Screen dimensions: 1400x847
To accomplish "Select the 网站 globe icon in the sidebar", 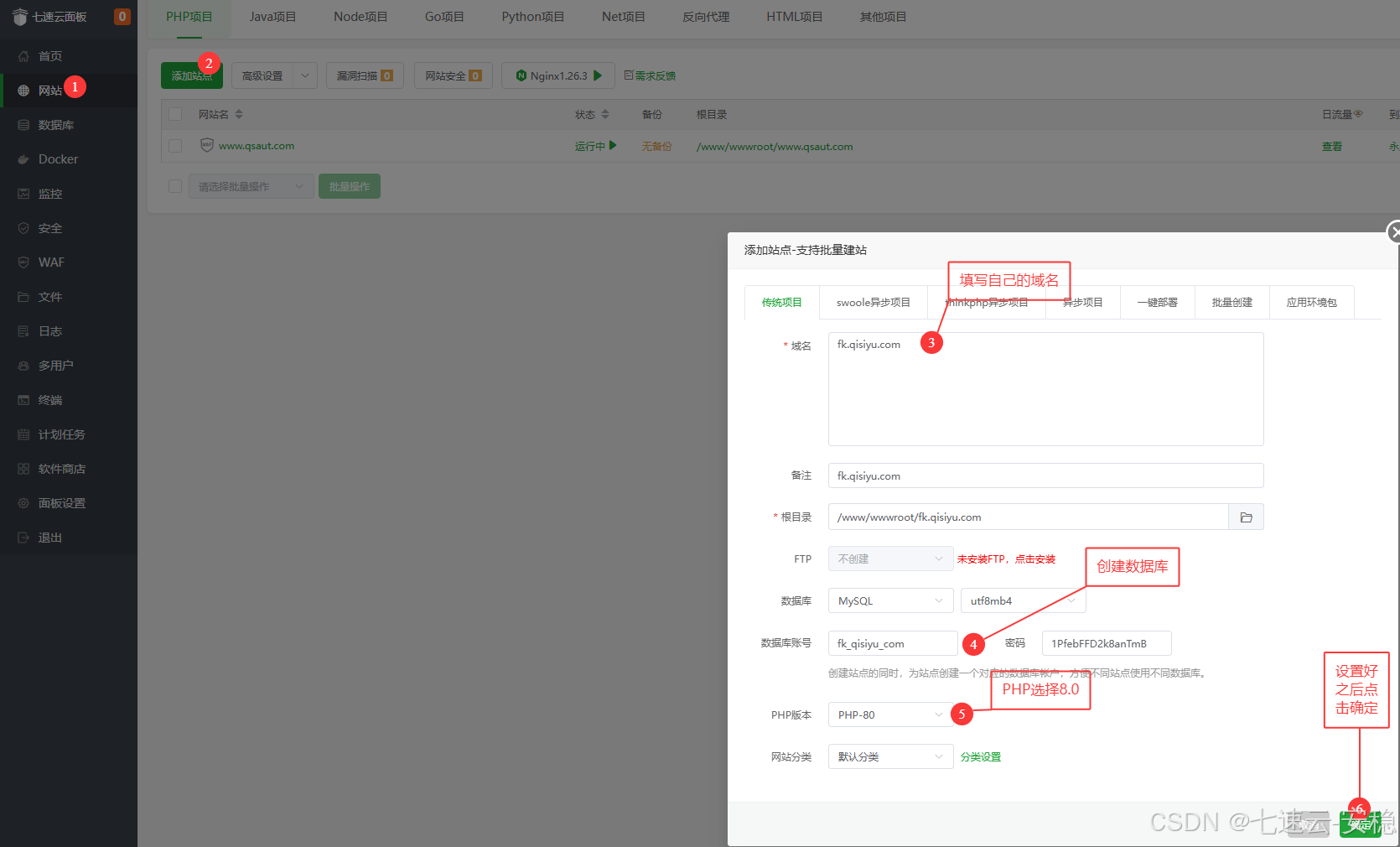I will coord(23,91).
